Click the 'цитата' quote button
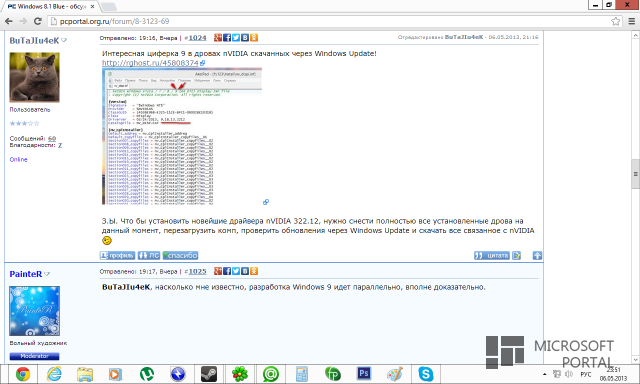Viewport: 640px width, 384px height. click(x=492, y=255)
